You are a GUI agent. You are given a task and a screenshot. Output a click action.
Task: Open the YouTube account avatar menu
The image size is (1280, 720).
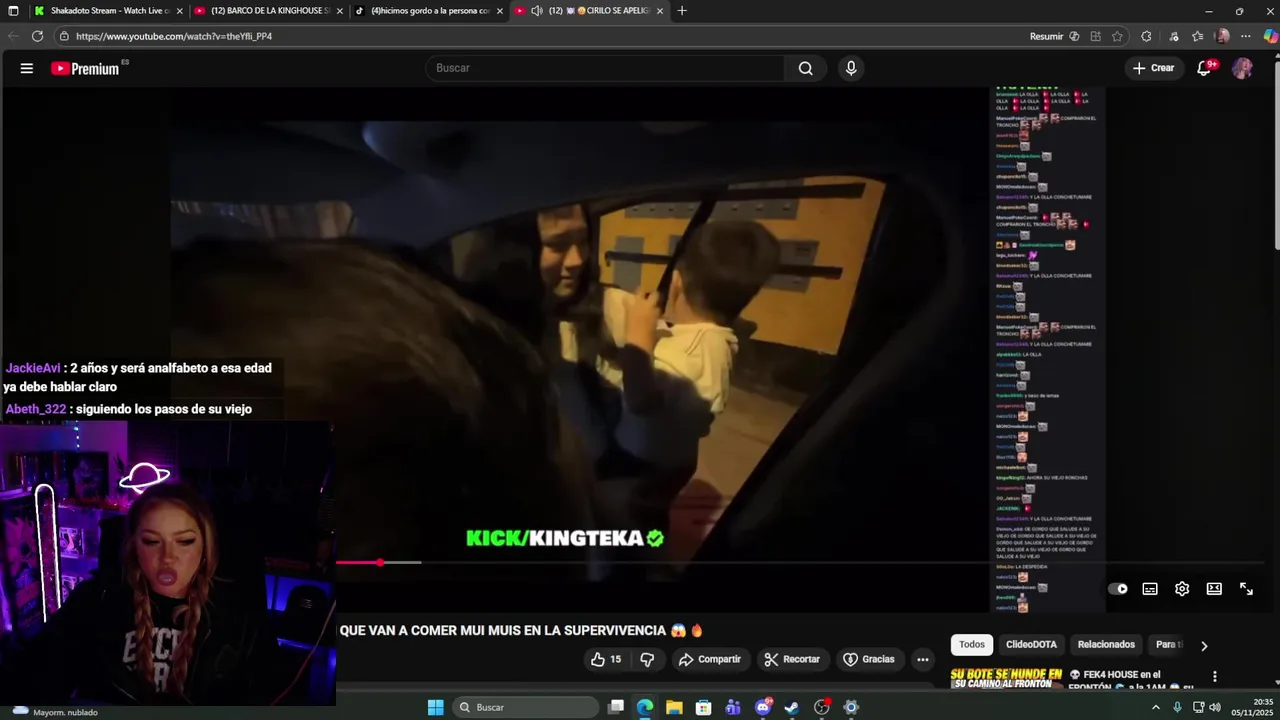coord(1242,68)
